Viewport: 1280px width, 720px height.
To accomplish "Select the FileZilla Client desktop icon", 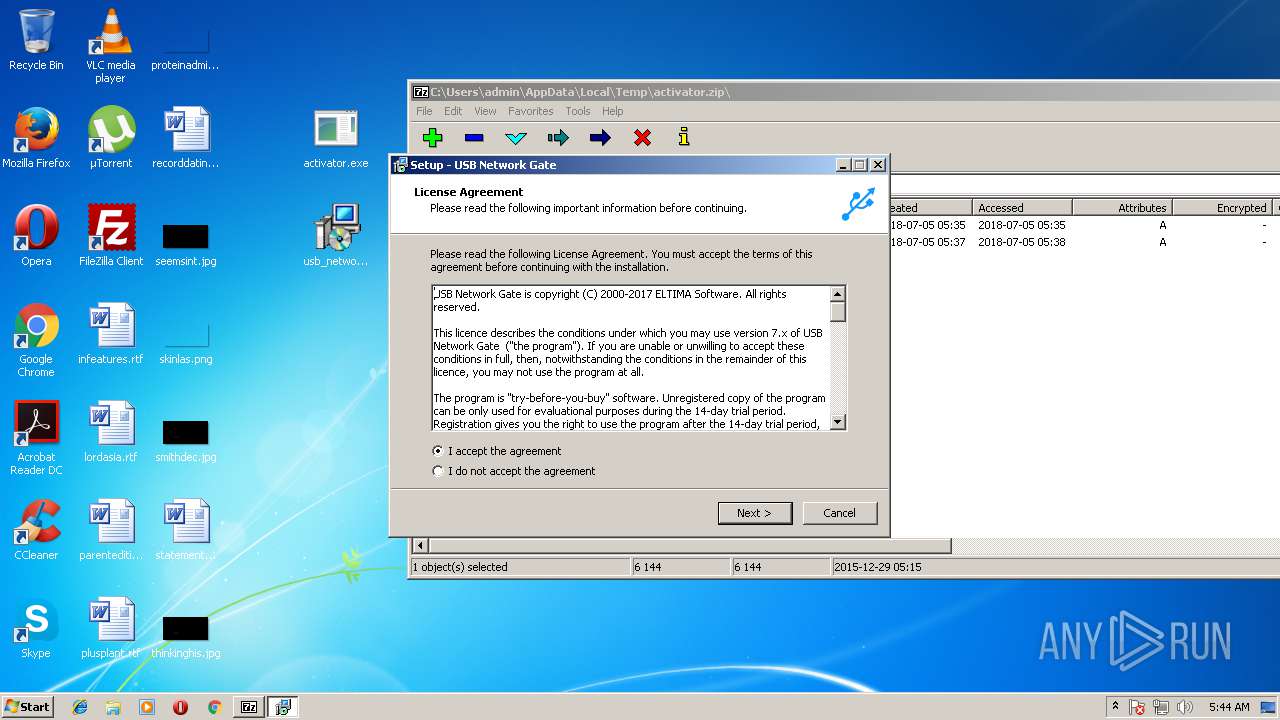I will pos(110,236).
